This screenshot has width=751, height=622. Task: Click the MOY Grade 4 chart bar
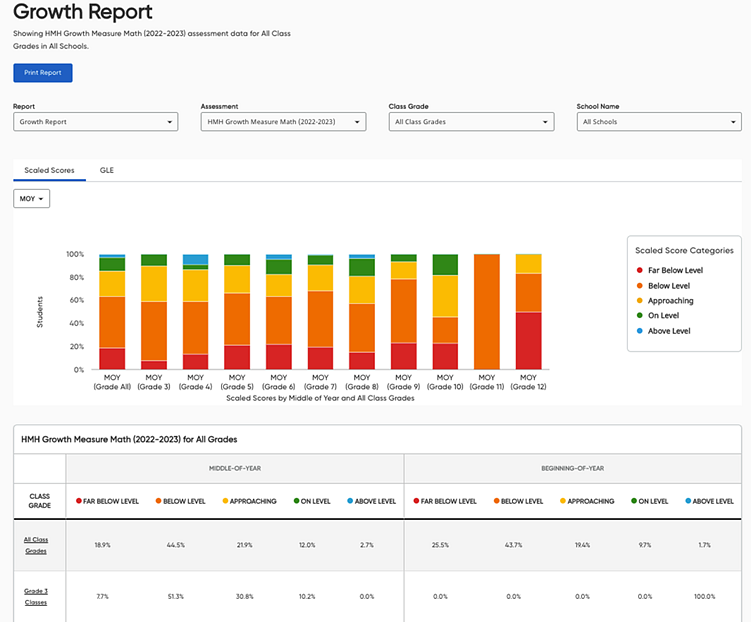195,312
